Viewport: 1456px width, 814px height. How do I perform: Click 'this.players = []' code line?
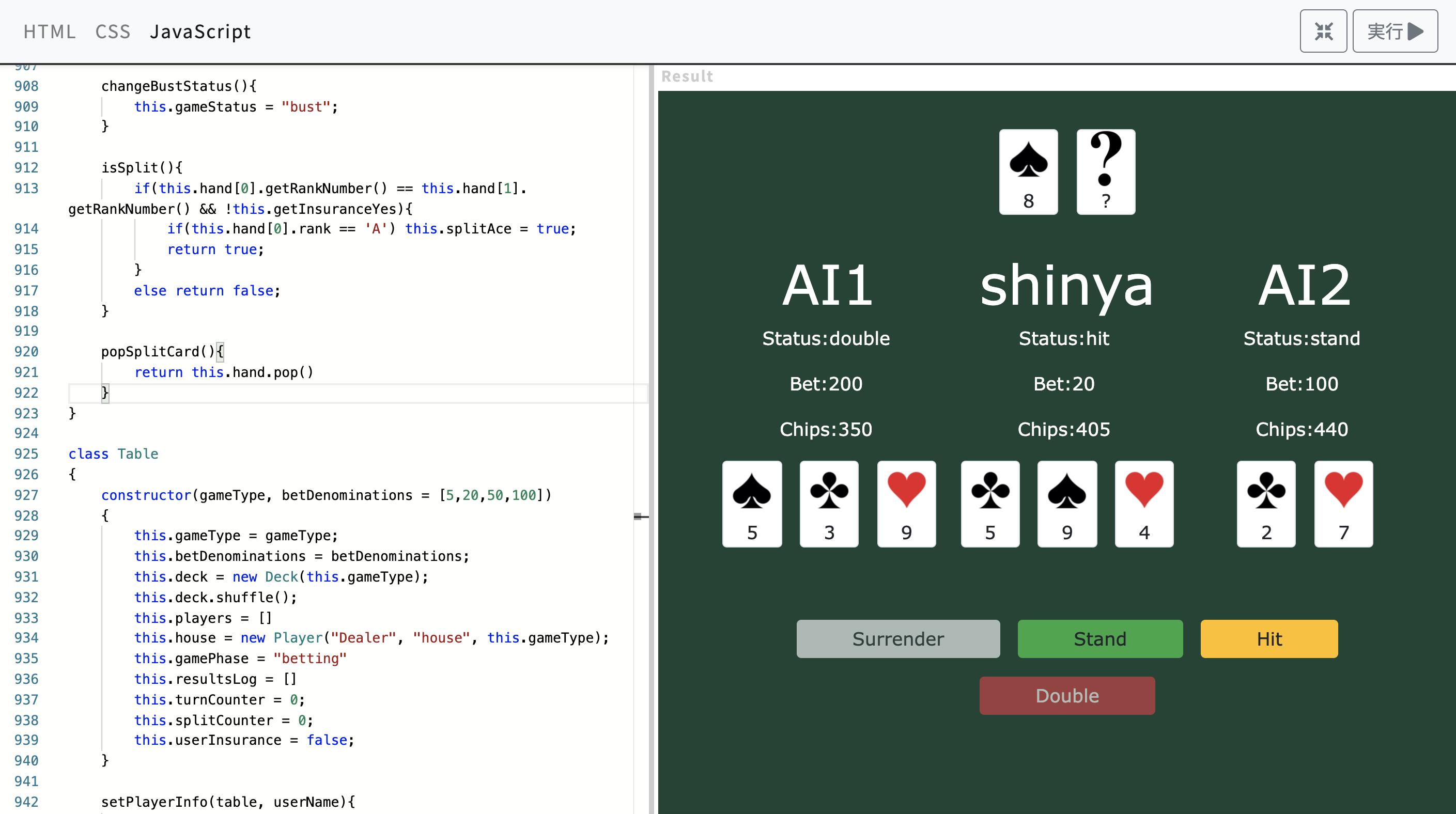pyautogui.click(x=203, y=618)
